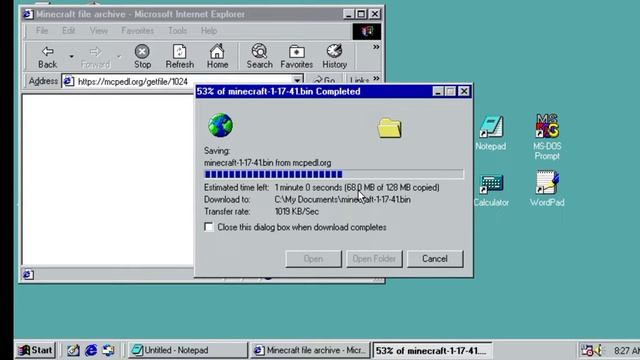Click the Windows logo throbber in IE
This screenshot has height=360, width=640.
click(x=367, y=31)
